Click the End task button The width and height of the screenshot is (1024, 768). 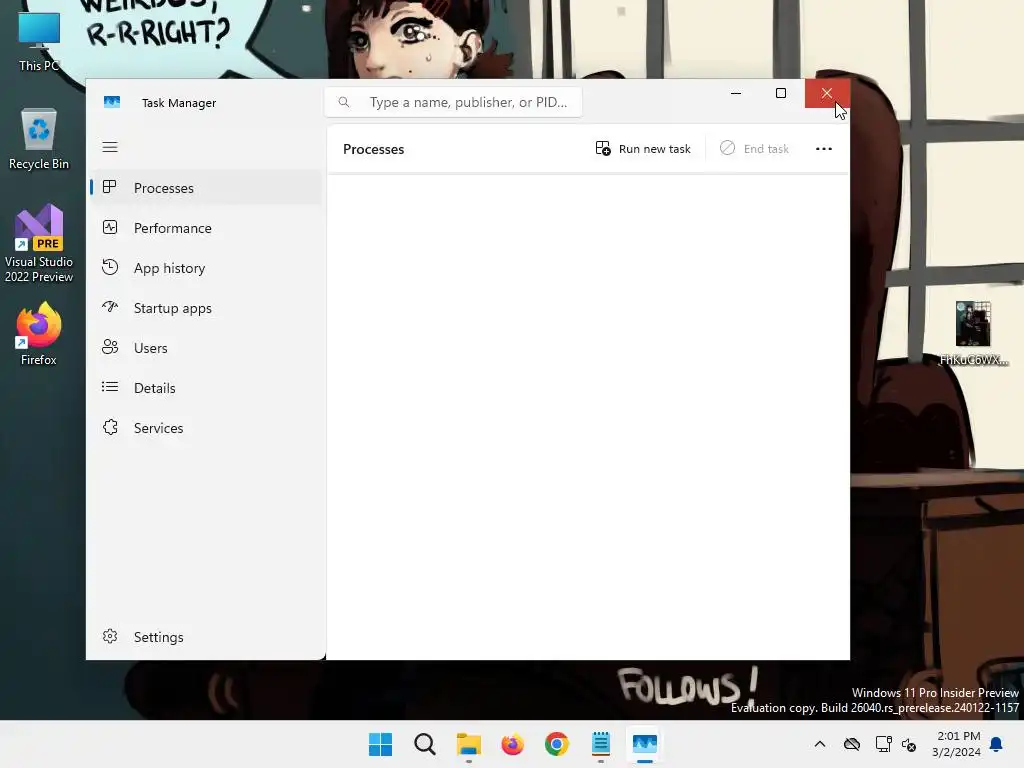click(754, 149)
